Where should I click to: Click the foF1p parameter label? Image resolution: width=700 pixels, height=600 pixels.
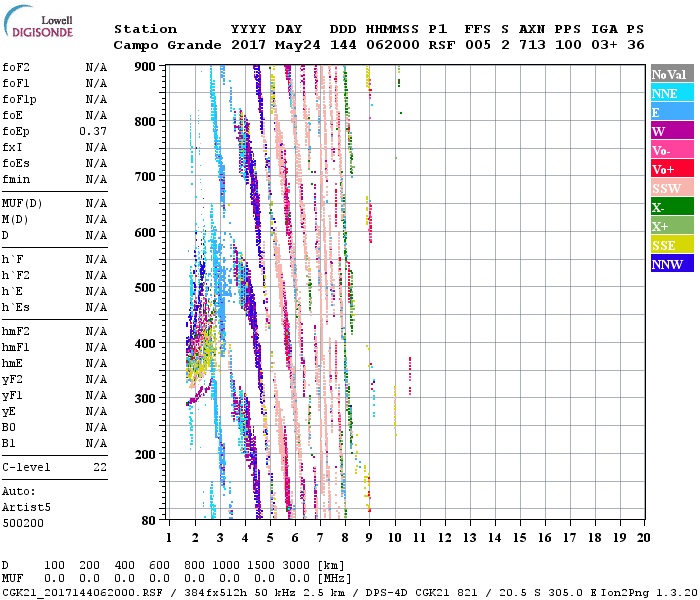pyautogui.click(x=19, y=100)
